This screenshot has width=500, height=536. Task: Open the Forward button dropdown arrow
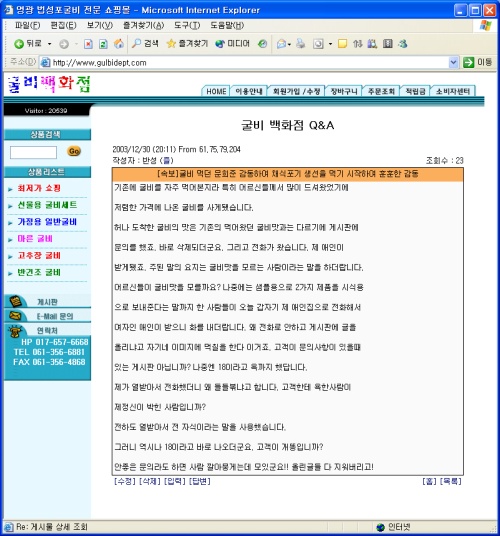[76, 44]
